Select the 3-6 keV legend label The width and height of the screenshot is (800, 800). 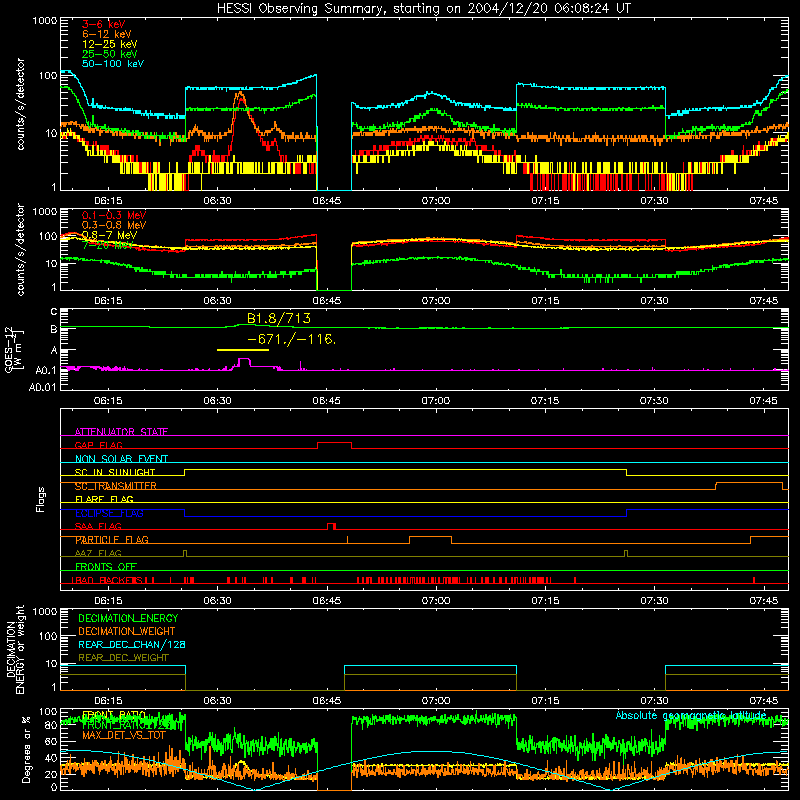pyautogui.click(x=104, y=24)
